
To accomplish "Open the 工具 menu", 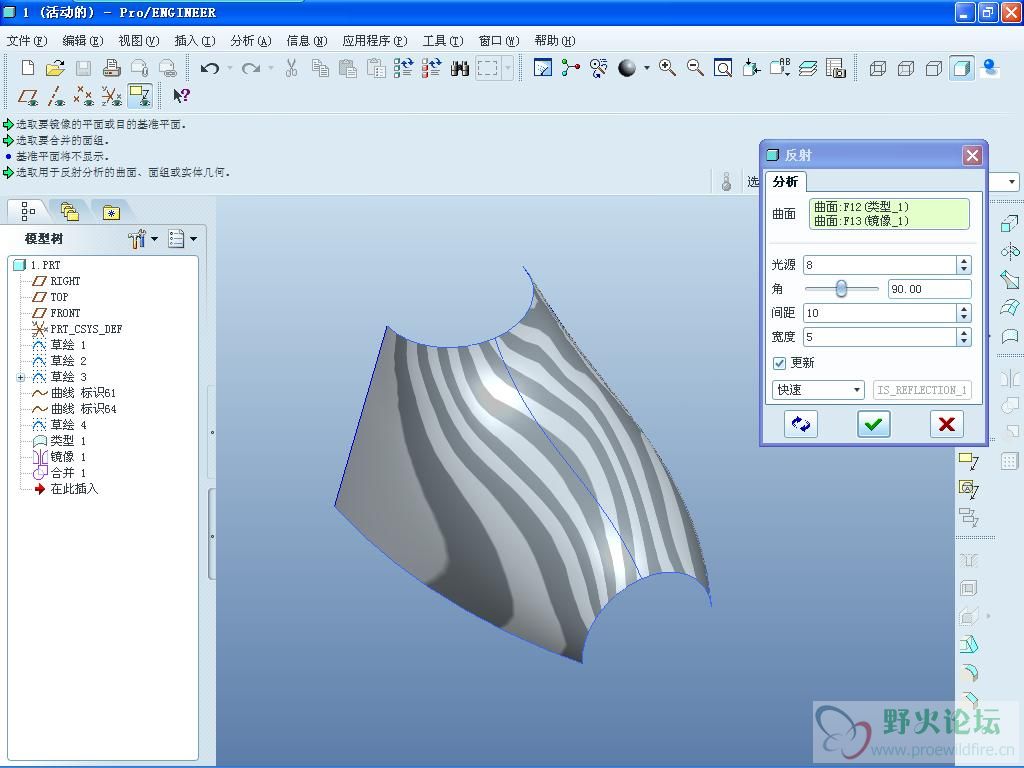I will [x=443, y=41].
